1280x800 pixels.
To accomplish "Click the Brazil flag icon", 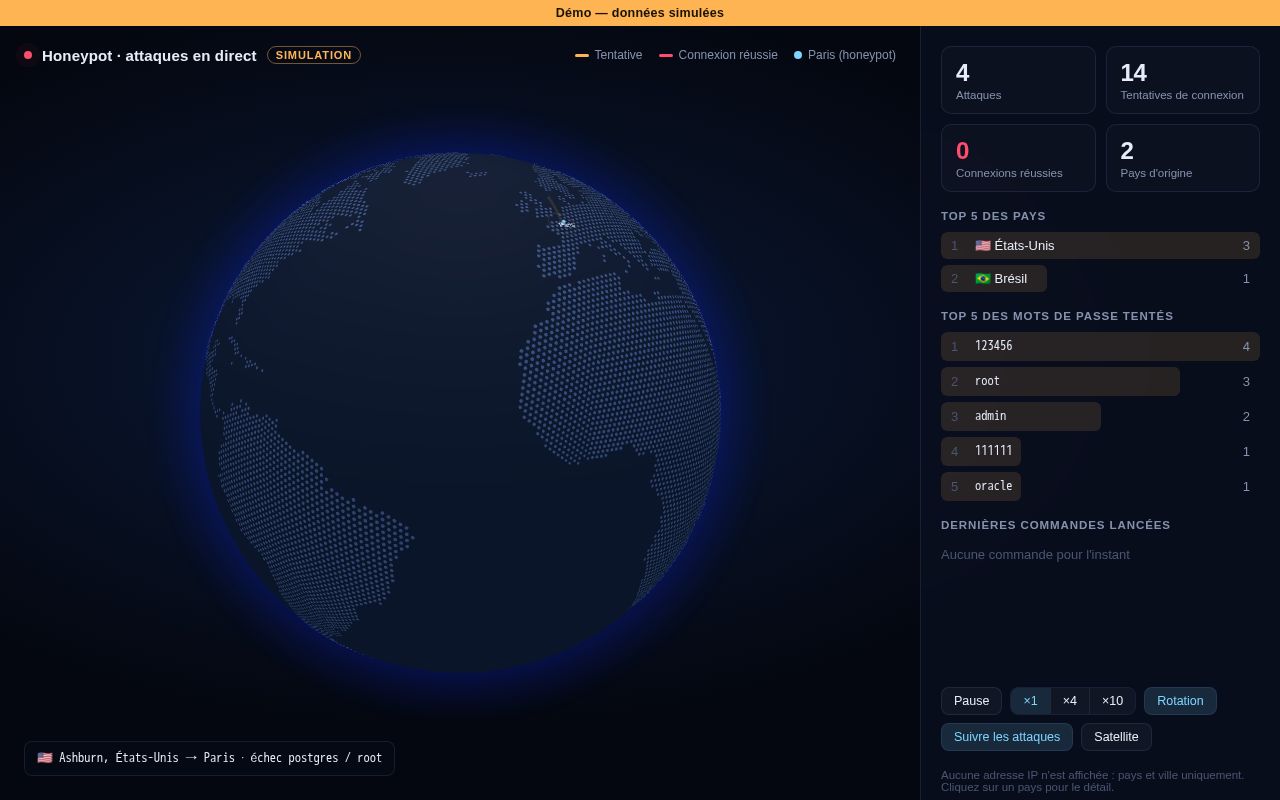I will pyautogui.click(x=983, y=279).
